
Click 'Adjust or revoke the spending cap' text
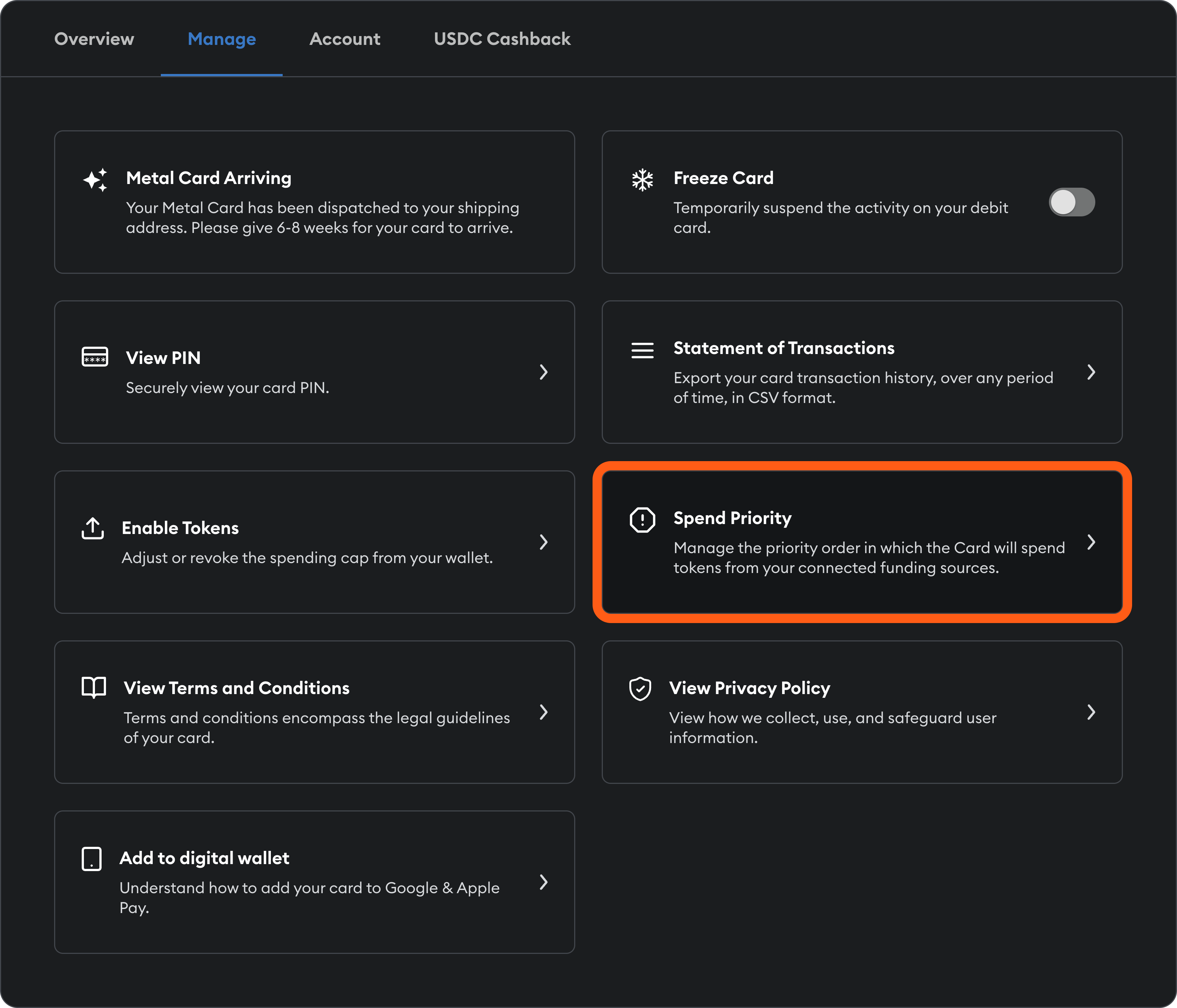[x=307, y=558]
